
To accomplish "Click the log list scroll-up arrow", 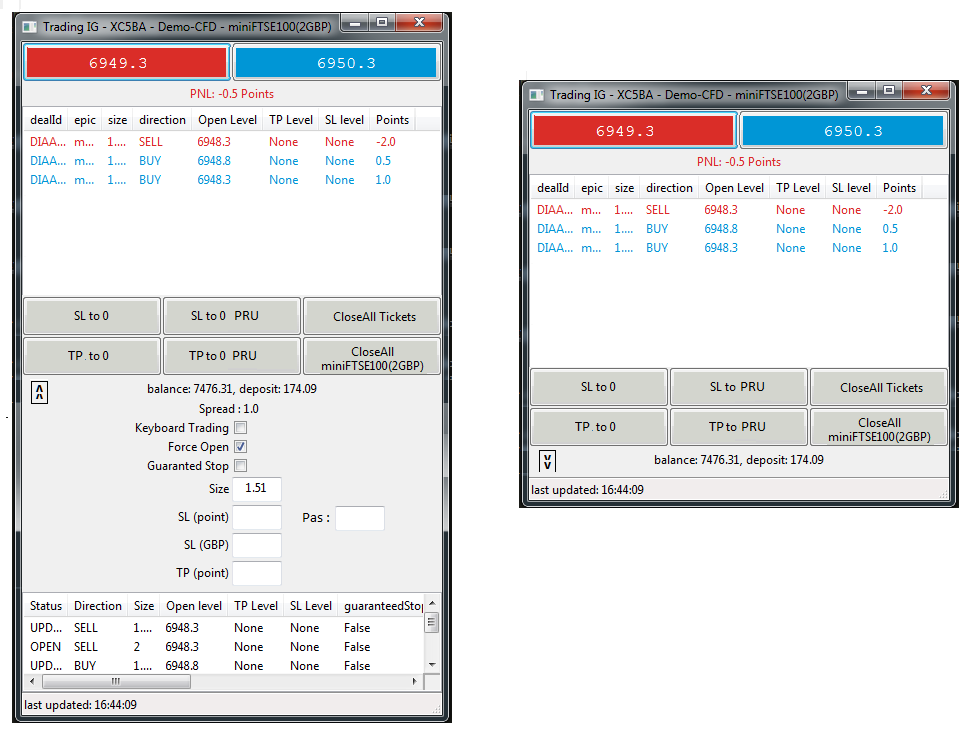I will (x=432, y=603).
